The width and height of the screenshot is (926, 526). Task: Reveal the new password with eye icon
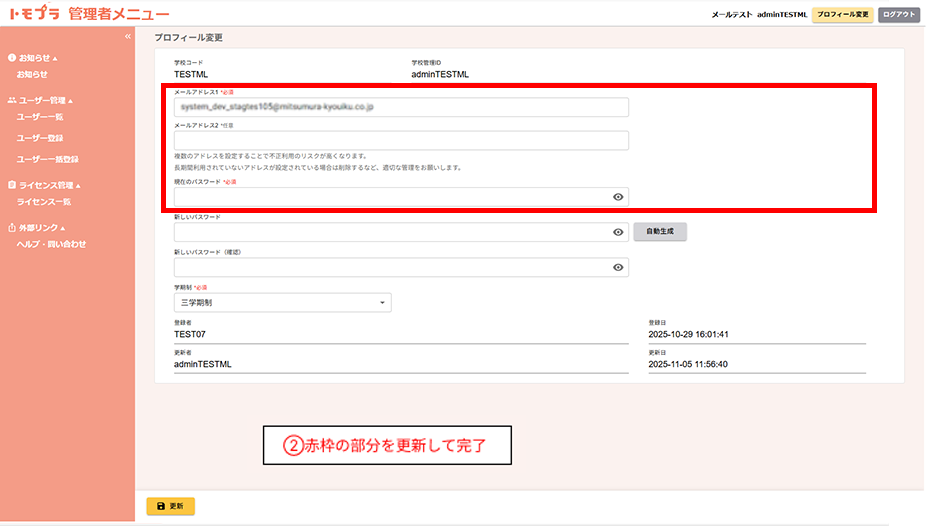tap(618, 232)
